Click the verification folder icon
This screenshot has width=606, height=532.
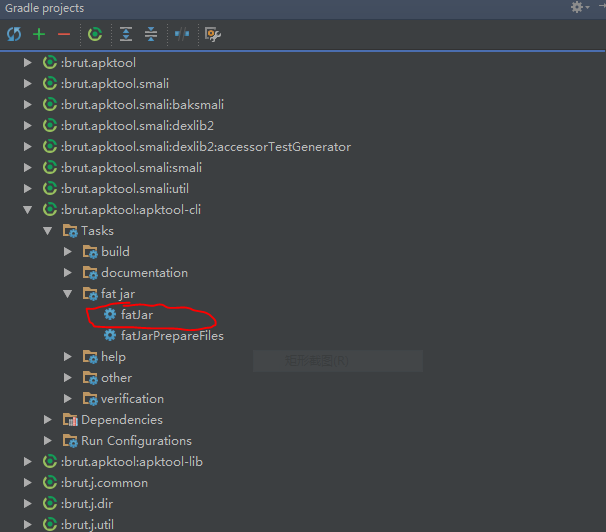click(90, 399)
